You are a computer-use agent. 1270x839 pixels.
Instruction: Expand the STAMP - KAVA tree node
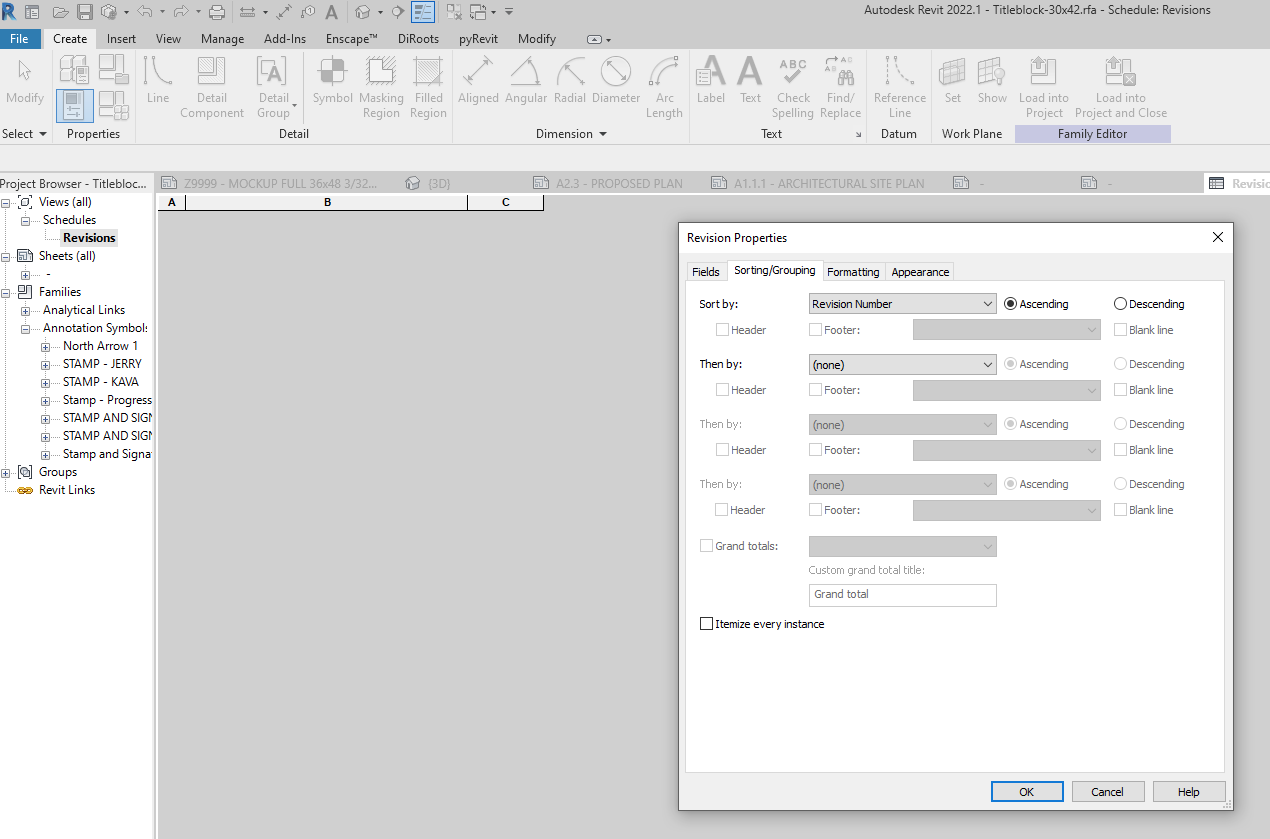[x=45, y=382]
